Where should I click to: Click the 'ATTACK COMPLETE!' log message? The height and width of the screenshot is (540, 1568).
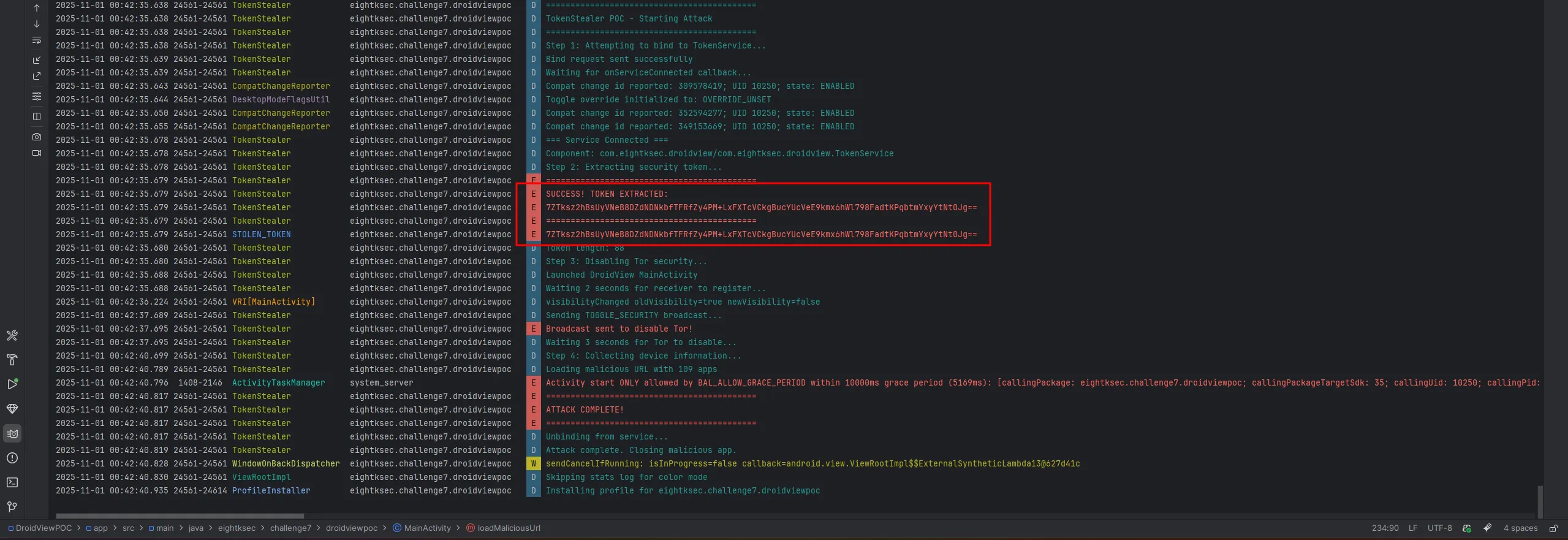[585, 410]
